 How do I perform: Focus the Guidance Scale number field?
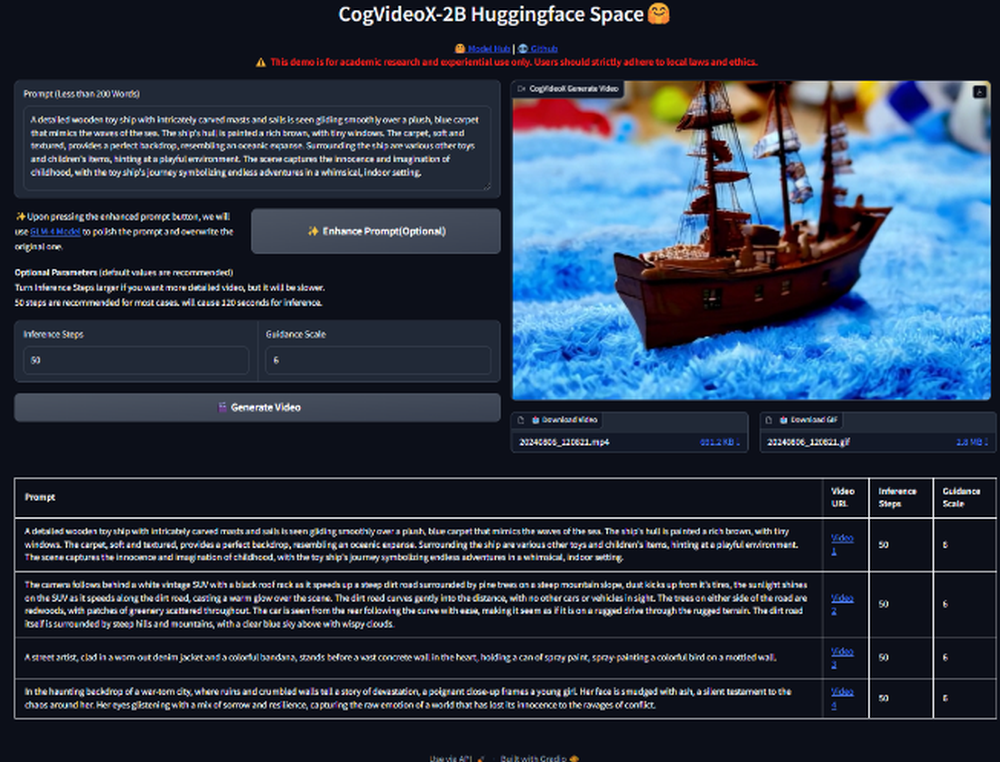[378, 360]
